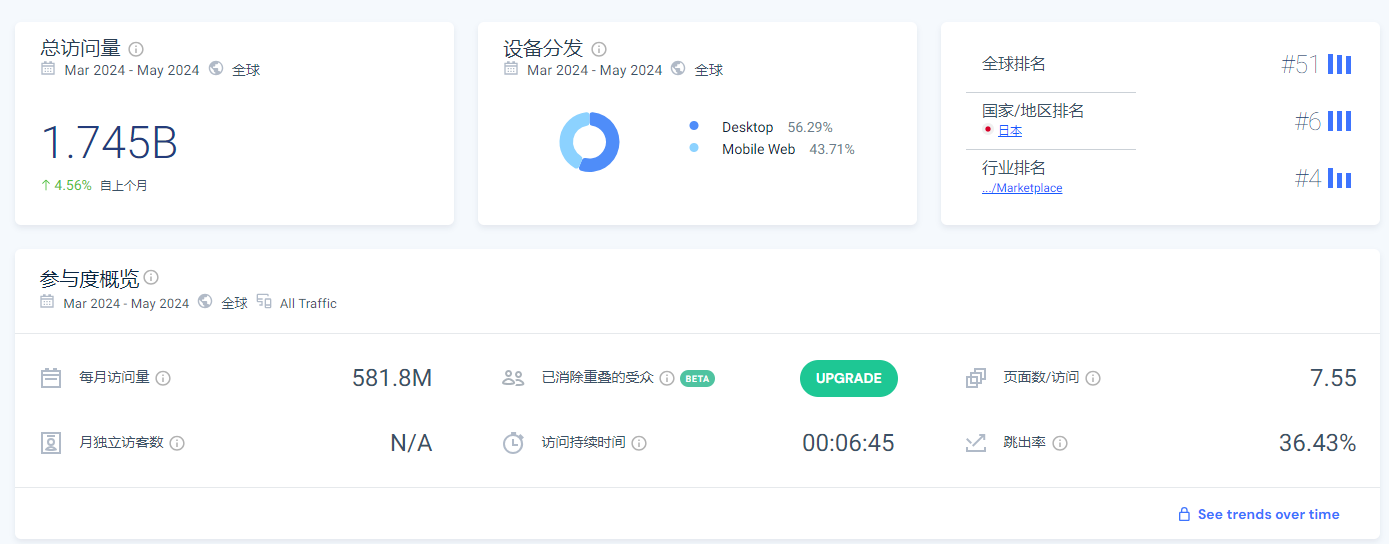The height and width of the screenshot is (544, 1389).
Task: Click info icon next to 已消除重叠的受众
Action: pos(667,378)
